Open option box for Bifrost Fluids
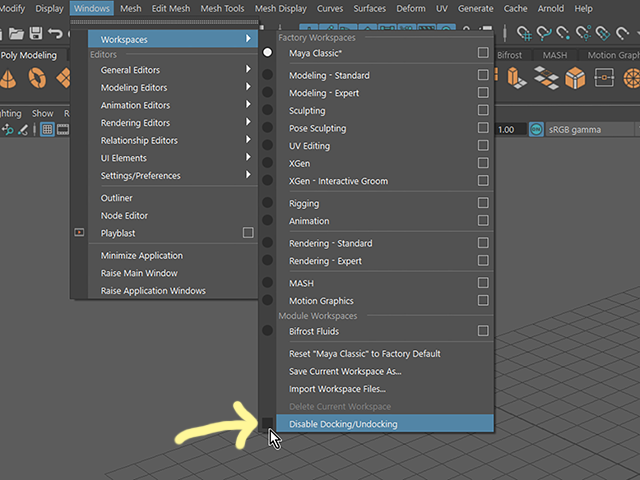640x480 pixels. pos(483,331)
